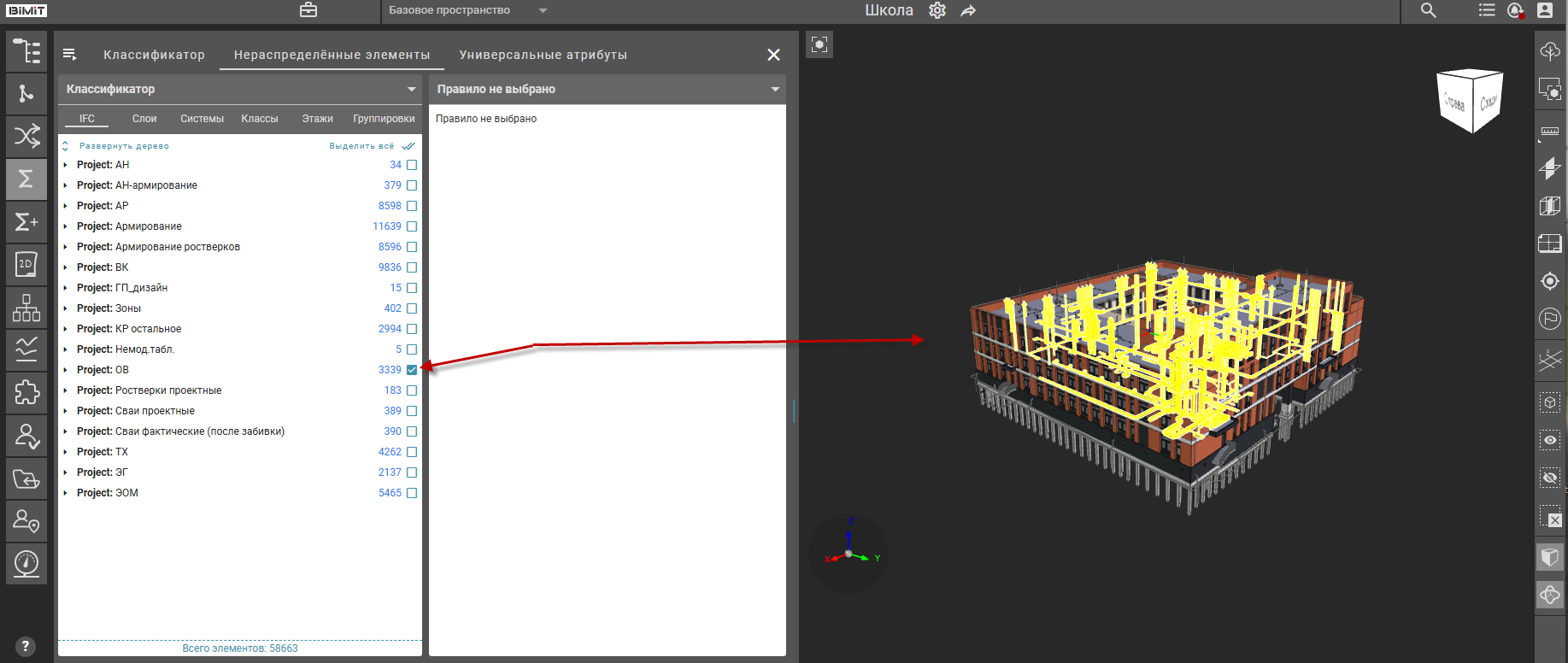Check the Project: АР checkbox
Image resolution: width=1568 pixels, height=663 pixels.
coord(412,206)
